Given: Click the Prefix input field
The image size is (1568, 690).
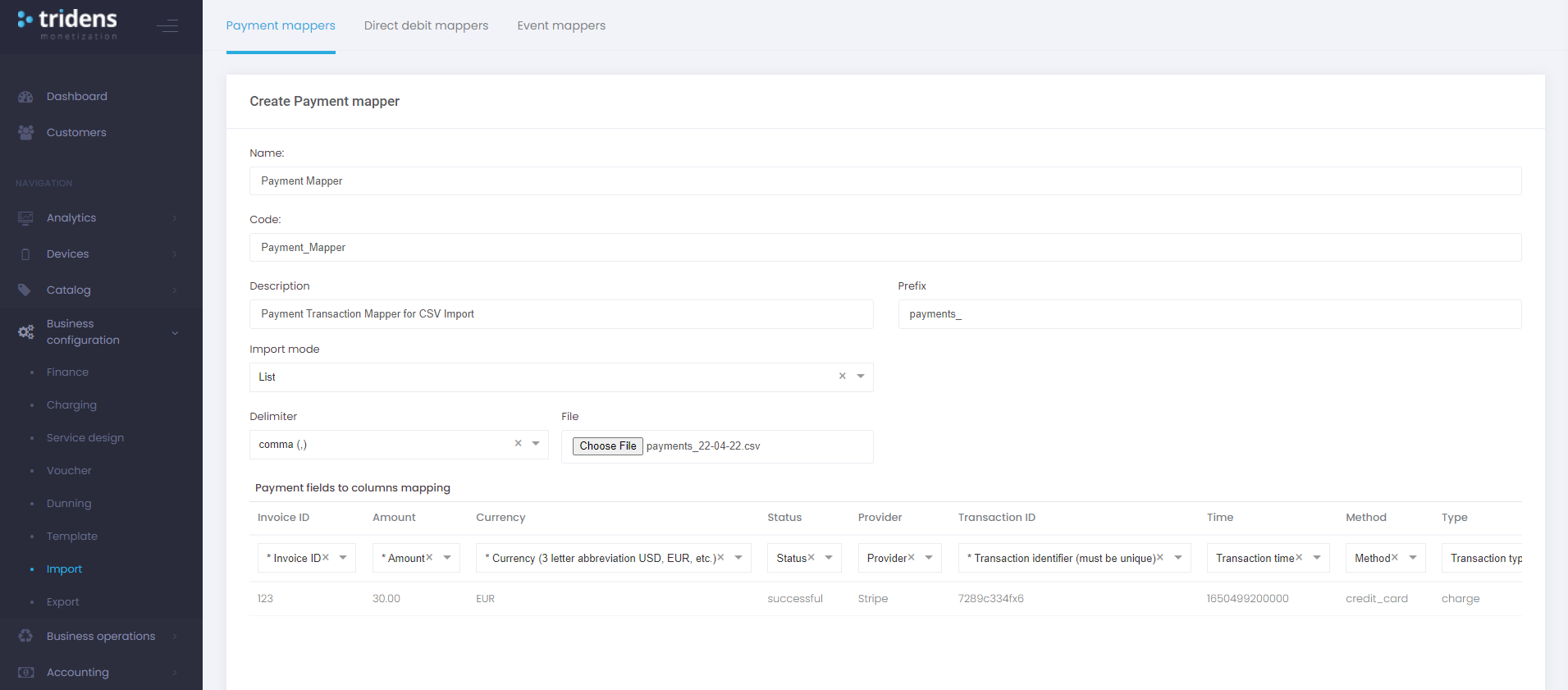Looking at the screenshot, I should coord(1209,314).
